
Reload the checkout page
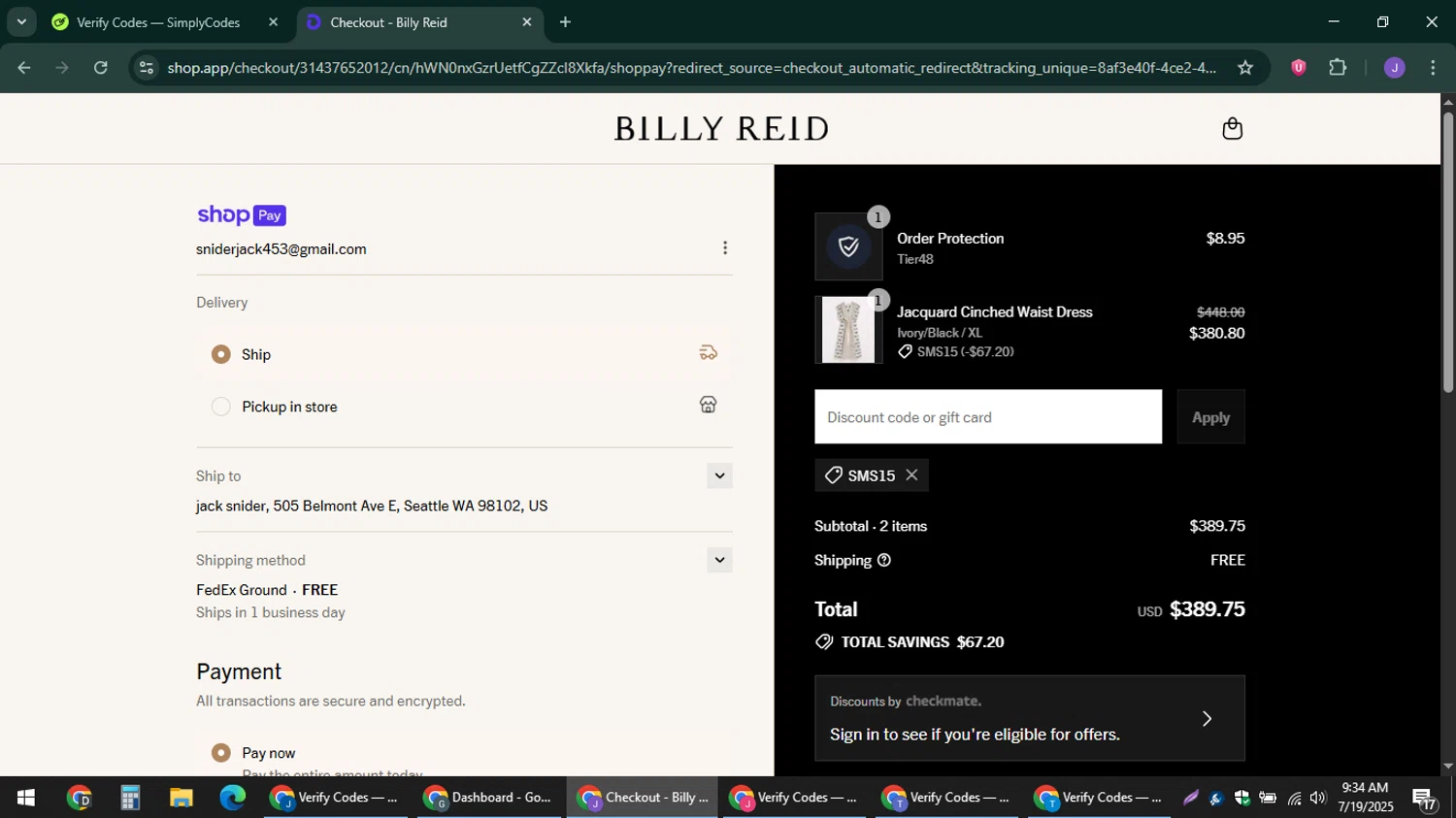[101, 67]
